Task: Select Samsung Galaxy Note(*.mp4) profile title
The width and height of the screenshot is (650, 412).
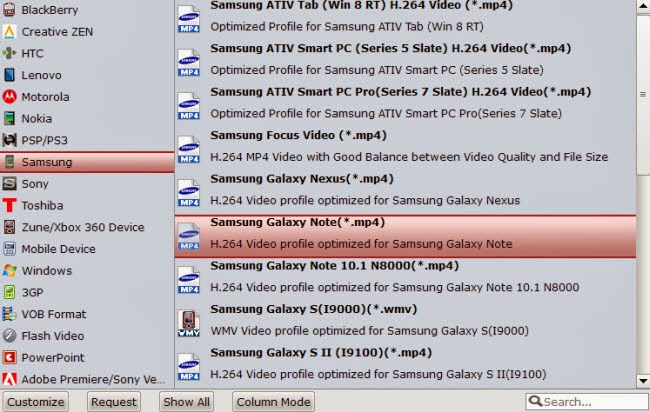Action: tap(297, 222)
